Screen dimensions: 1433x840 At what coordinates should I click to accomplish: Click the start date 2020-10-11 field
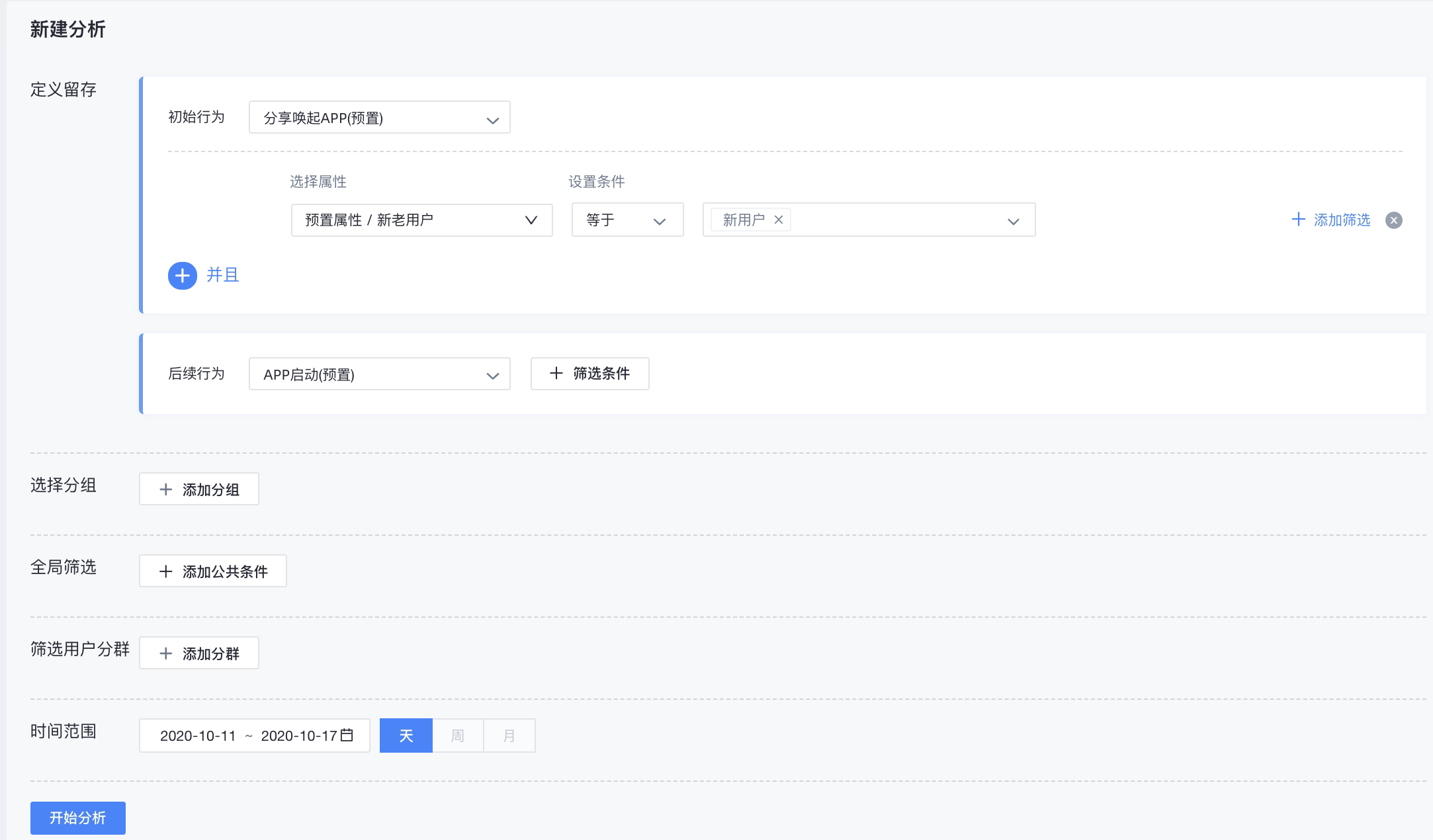pyautogui.click(x=198, y=735)
